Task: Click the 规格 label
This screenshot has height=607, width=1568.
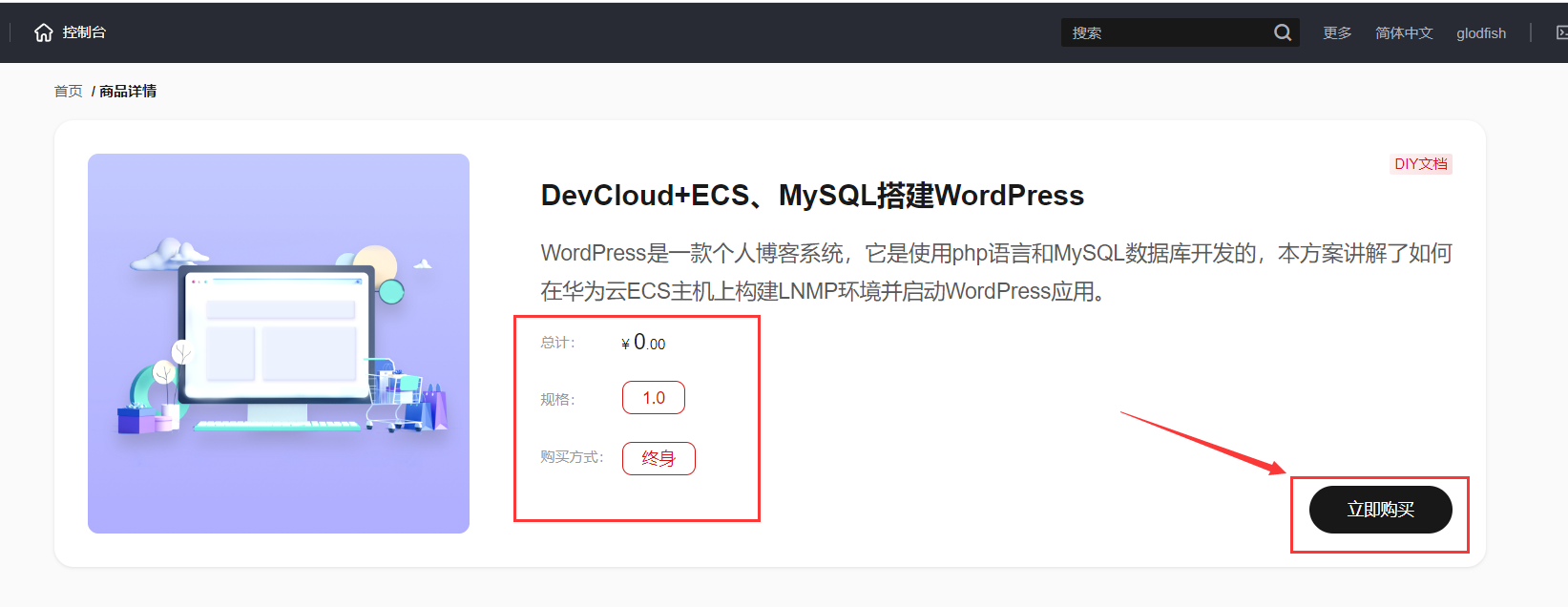Action: click(558, 399)
